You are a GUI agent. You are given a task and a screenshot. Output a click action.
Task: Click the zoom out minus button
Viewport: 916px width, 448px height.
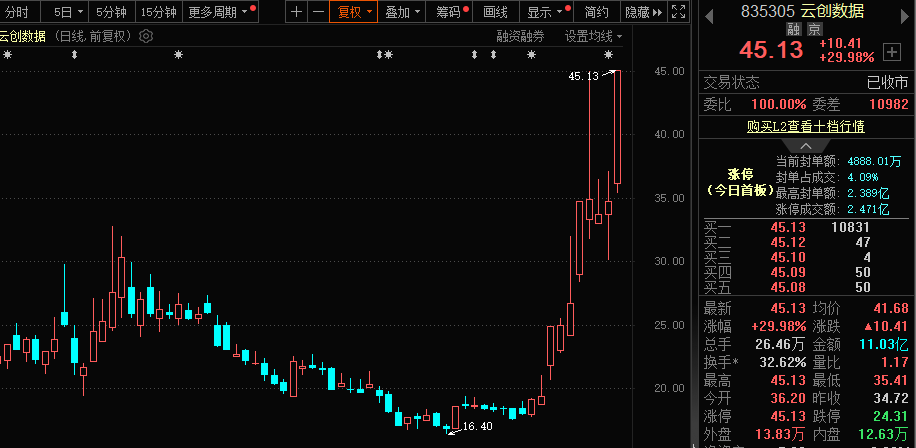[x=317, y=12]
